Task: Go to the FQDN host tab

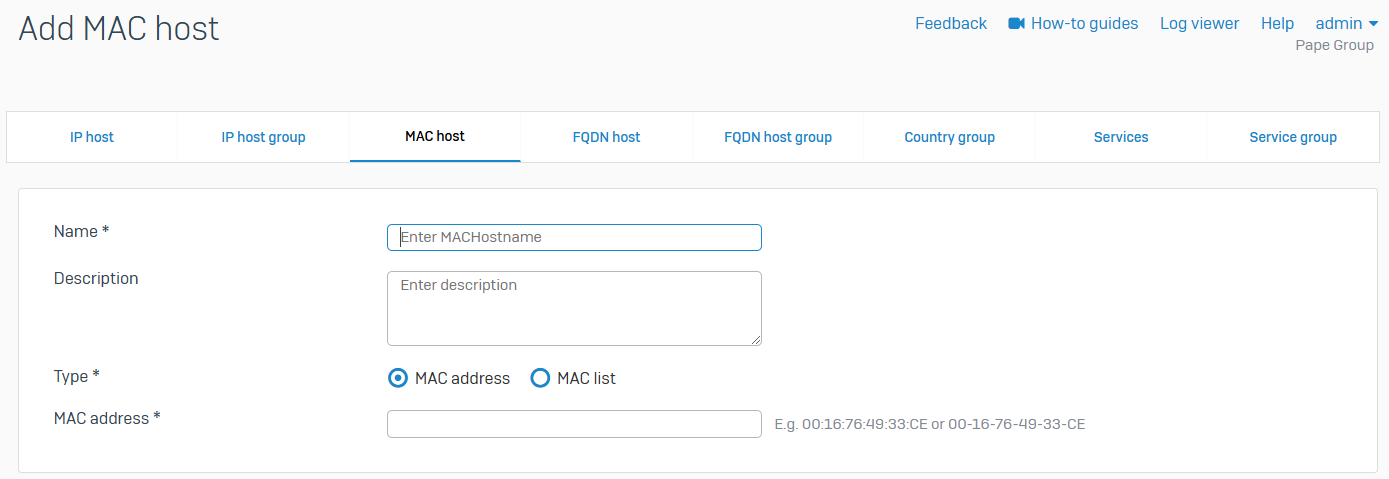Action: click(606, 137)
